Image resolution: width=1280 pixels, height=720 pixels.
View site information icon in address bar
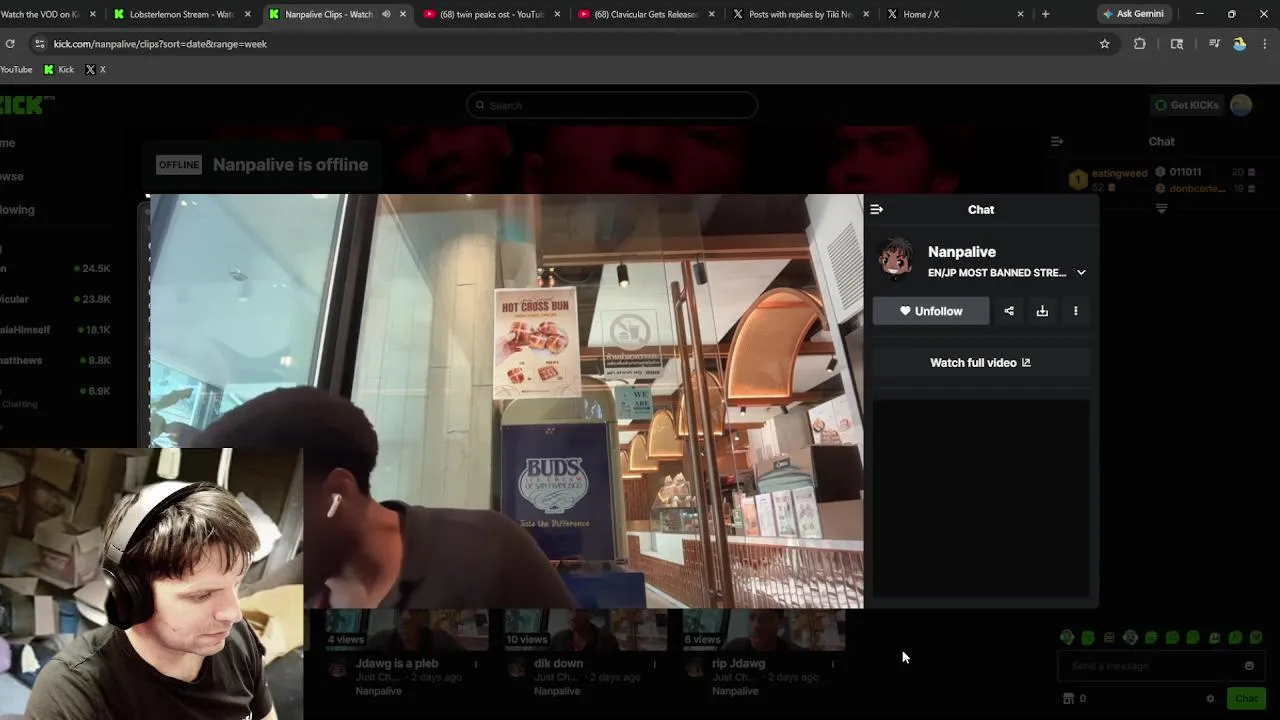pyautogui.click(x=39, y=44)
